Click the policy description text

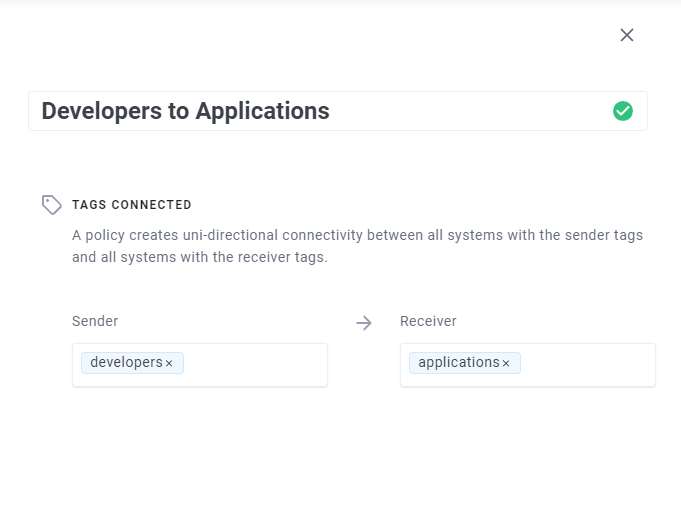[x=357, y=246]
